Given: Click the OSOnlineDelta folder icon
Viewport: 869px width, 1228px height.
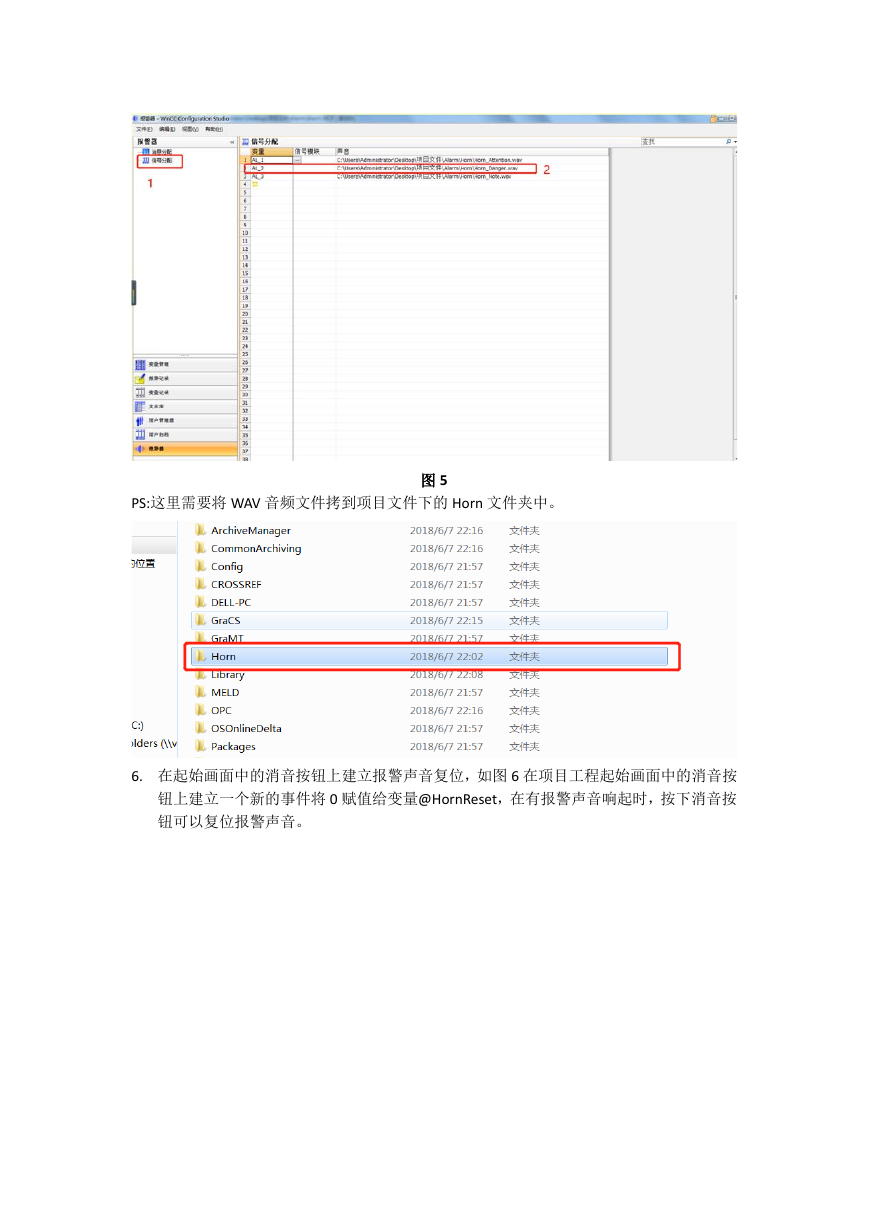Looking at the screenshot, I should click(200, 728).
